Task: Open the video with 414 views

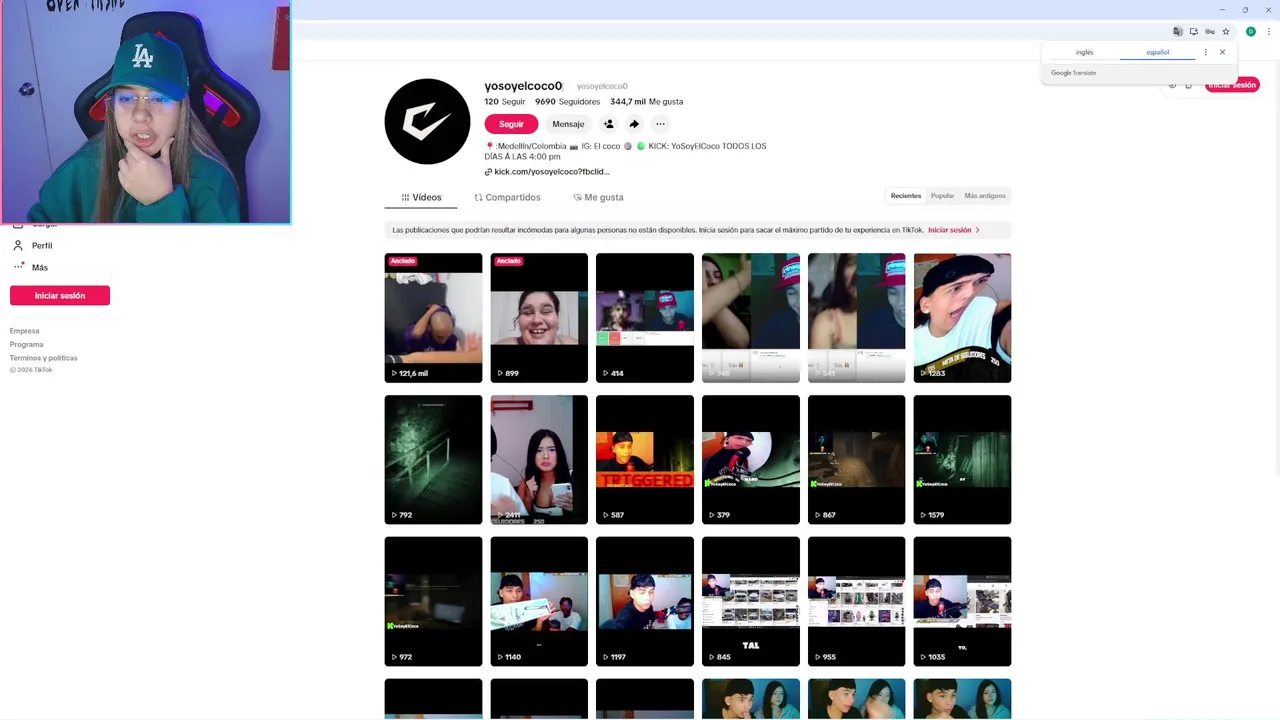Action: [x=645, y=318]
